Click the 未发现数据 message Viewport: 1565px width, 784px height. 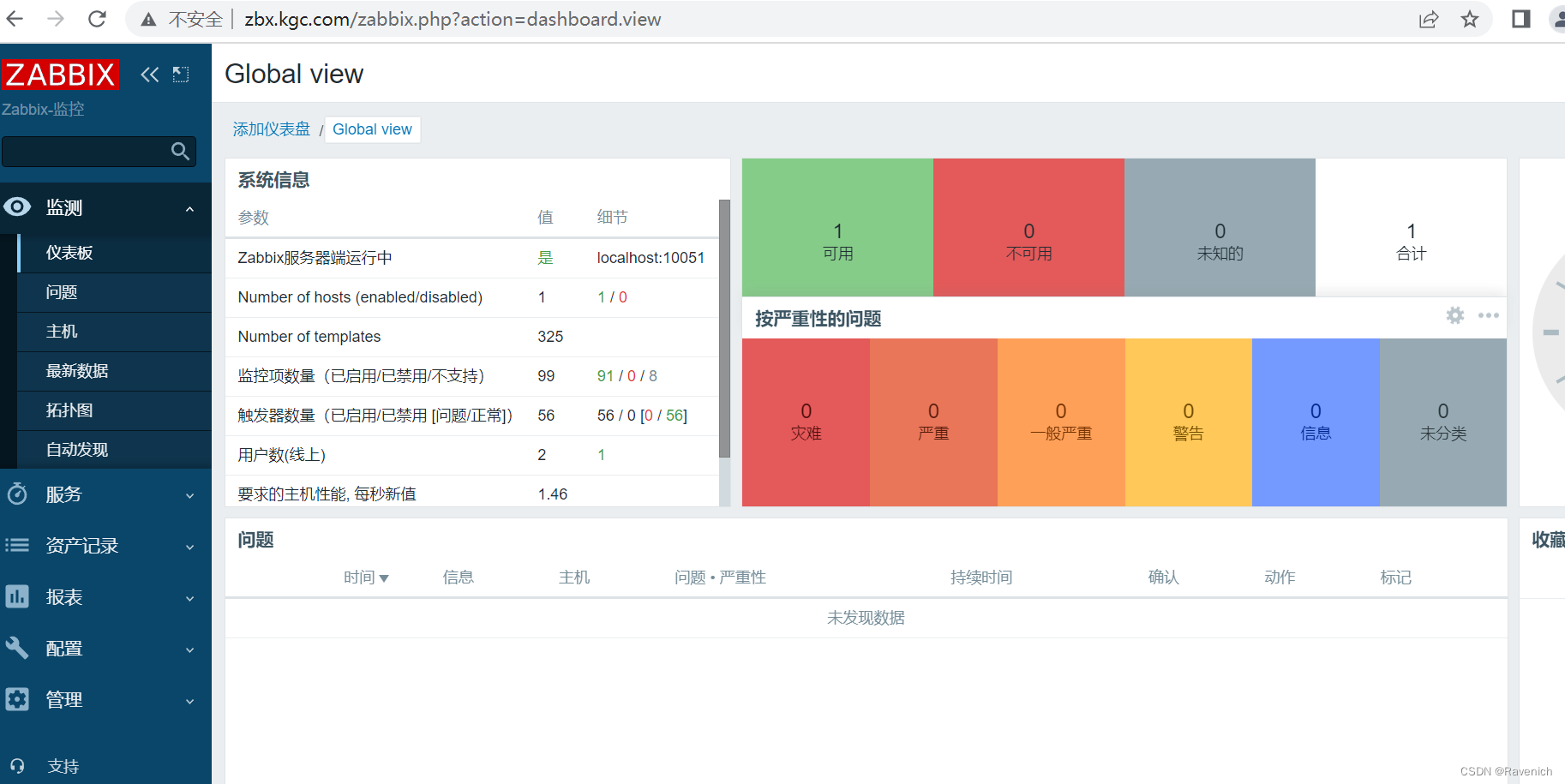[x=866, y=618]
